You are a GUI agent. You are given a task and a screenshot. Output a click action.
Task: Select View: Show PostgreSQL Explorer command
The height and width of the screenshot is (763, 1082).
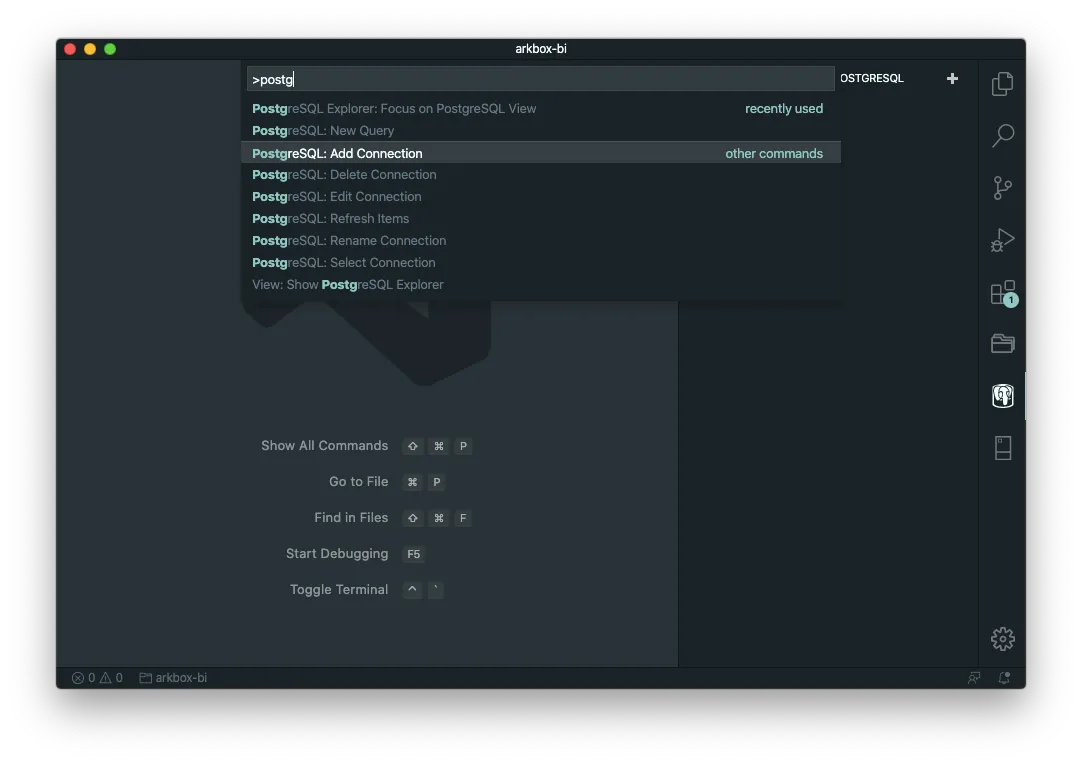coord(540,285)
